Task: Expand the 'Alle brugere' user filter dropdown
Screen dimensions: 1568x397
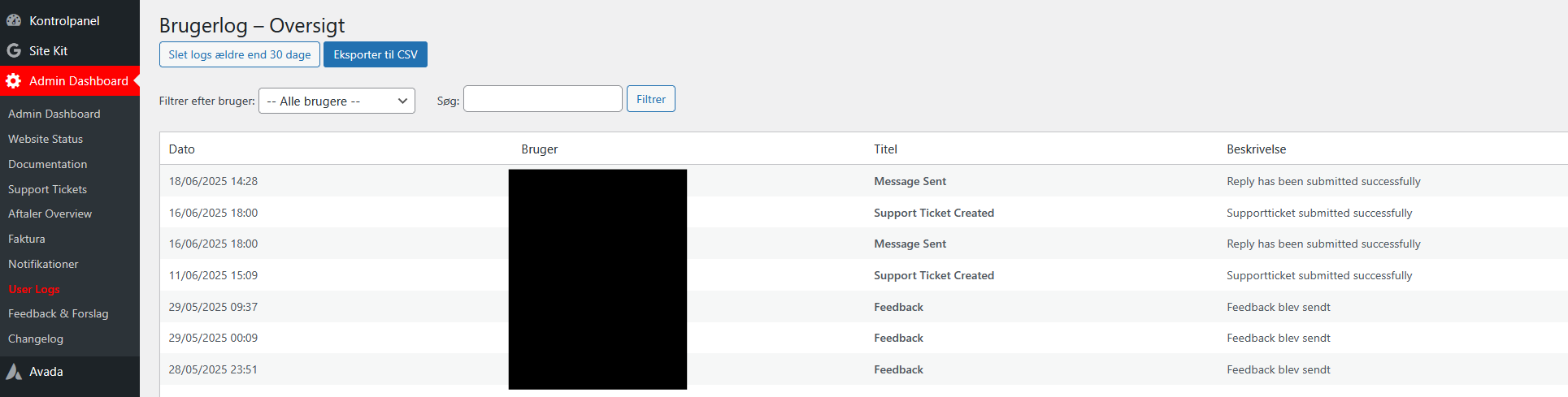Action: (x=337, y=101)
